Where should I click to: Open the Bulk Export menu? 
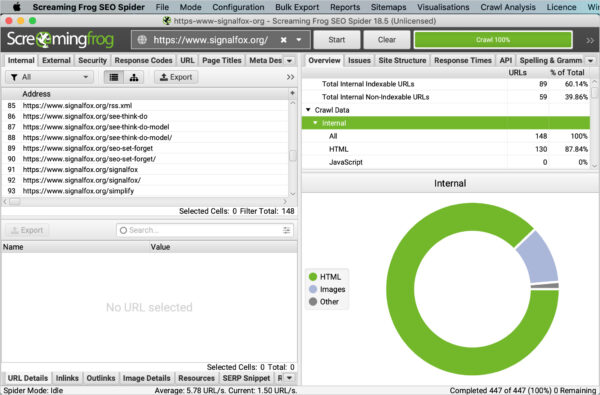(297, 7)
